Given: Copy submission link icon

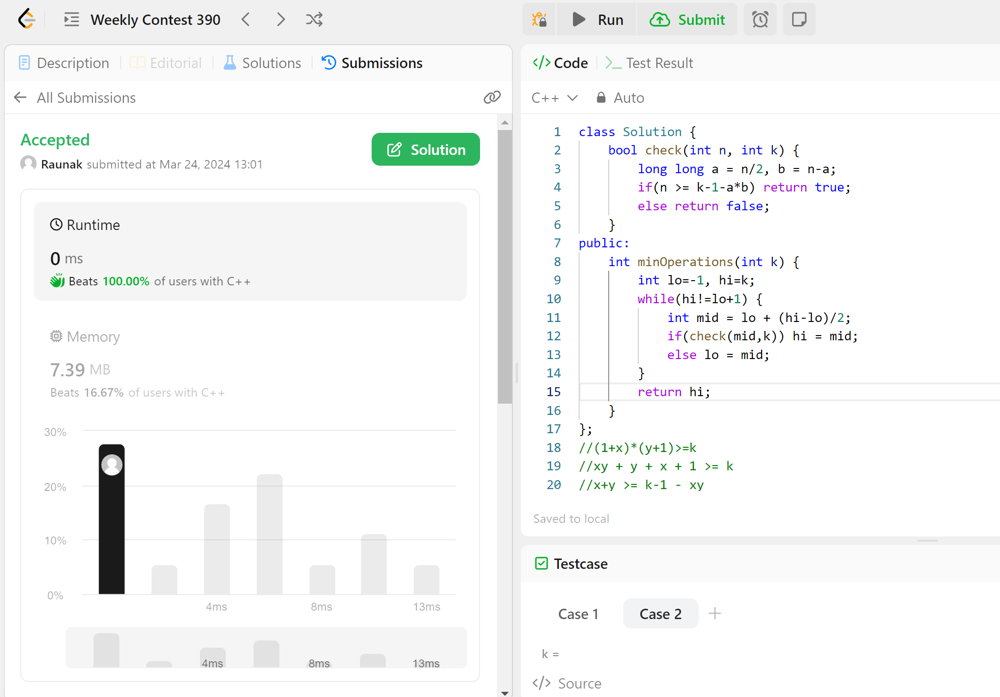Looking at the screenshot, I should point(492,97).
